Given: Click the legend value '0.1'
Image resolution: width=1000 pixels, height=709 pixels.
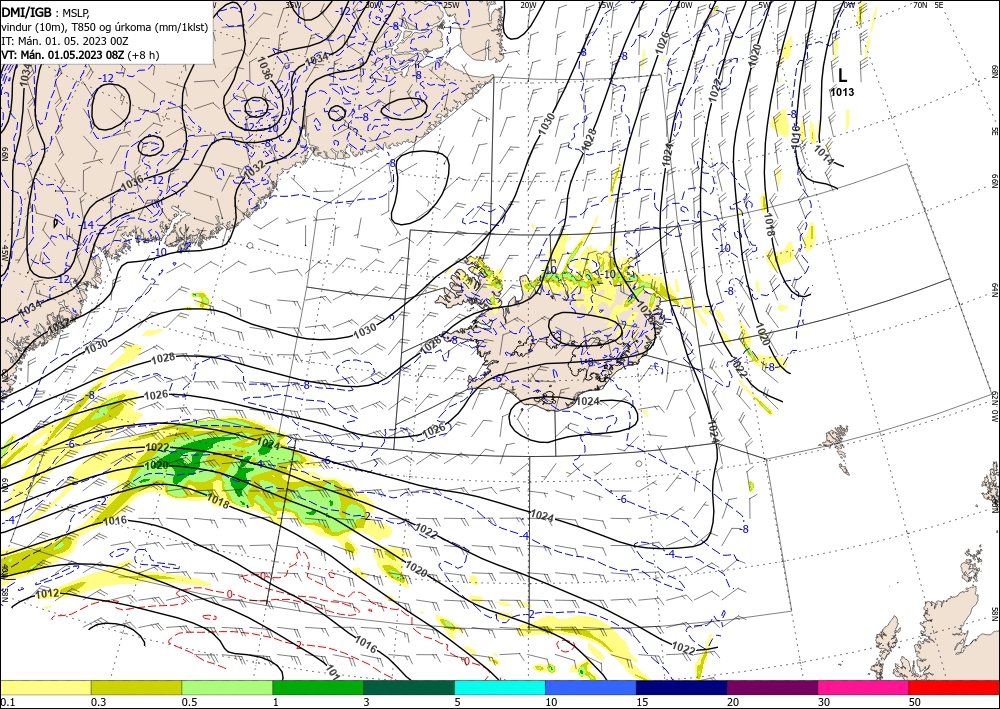Looking at the screenshot, I should [6, 702].
